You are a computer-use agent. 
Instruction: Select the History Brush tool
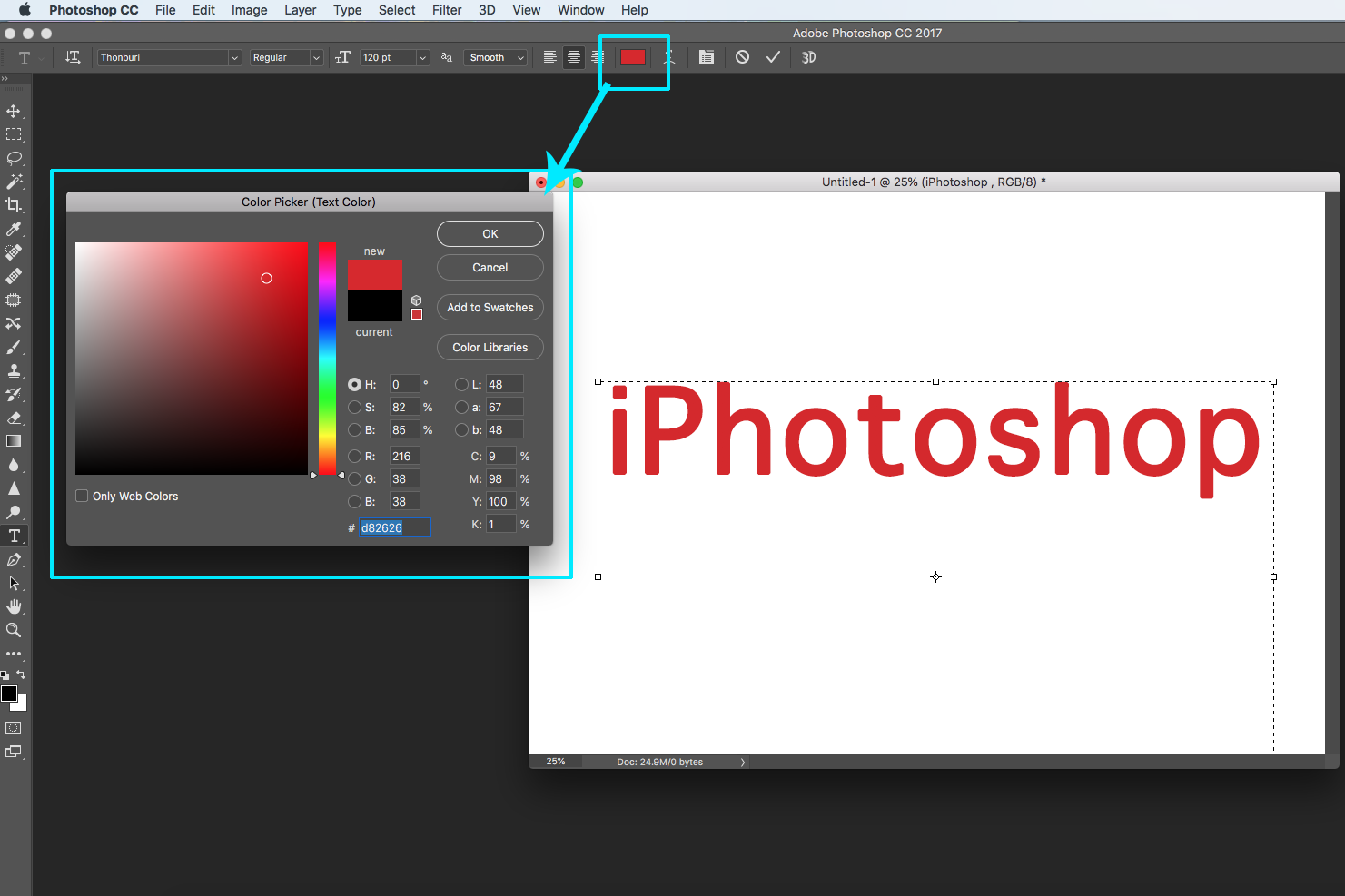click(x=14, y=394)
